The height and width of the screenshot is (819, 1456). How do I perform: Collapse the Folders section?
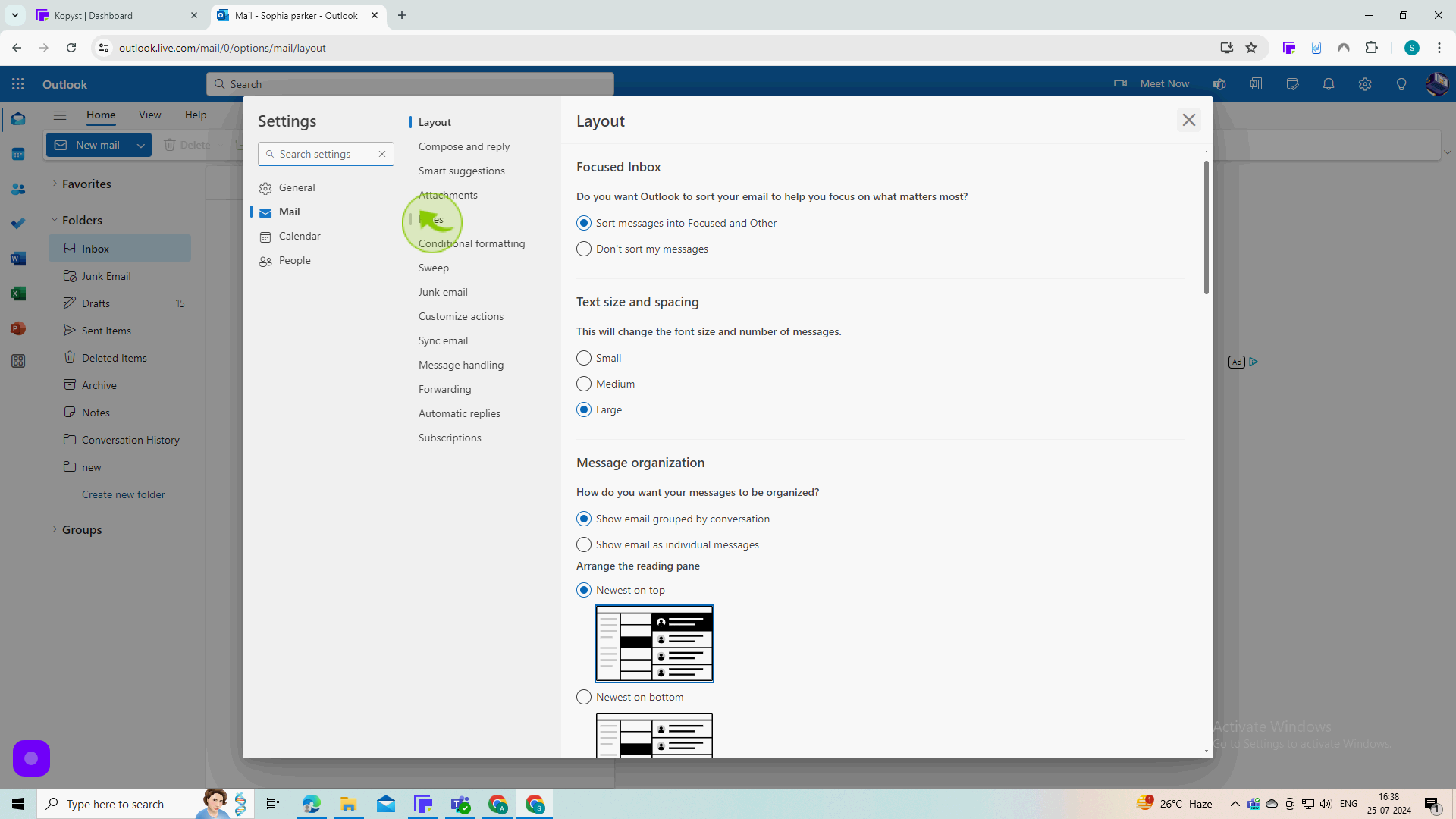click(55, 220)
